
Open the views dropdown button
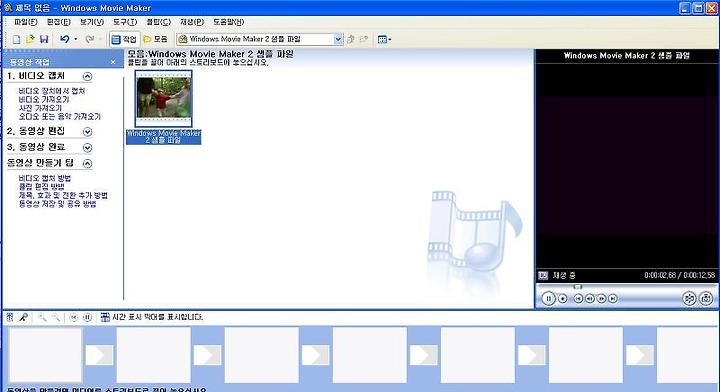[x=384, y=39]
